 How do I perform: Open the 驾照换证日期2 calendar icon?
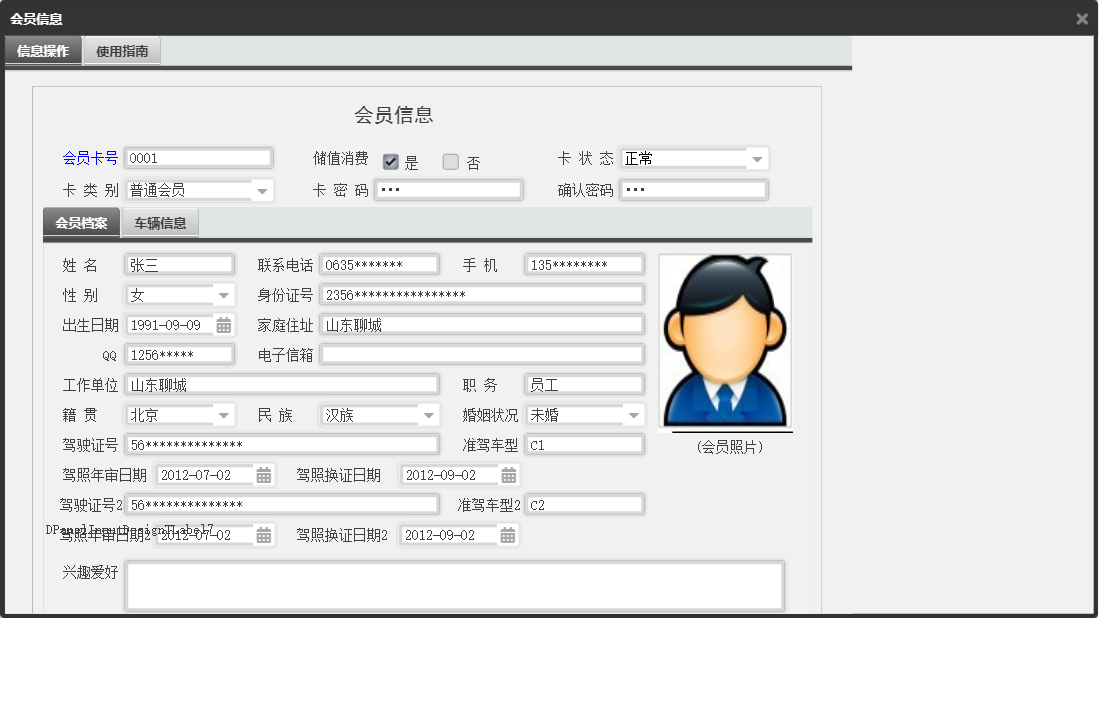point(509,535)
